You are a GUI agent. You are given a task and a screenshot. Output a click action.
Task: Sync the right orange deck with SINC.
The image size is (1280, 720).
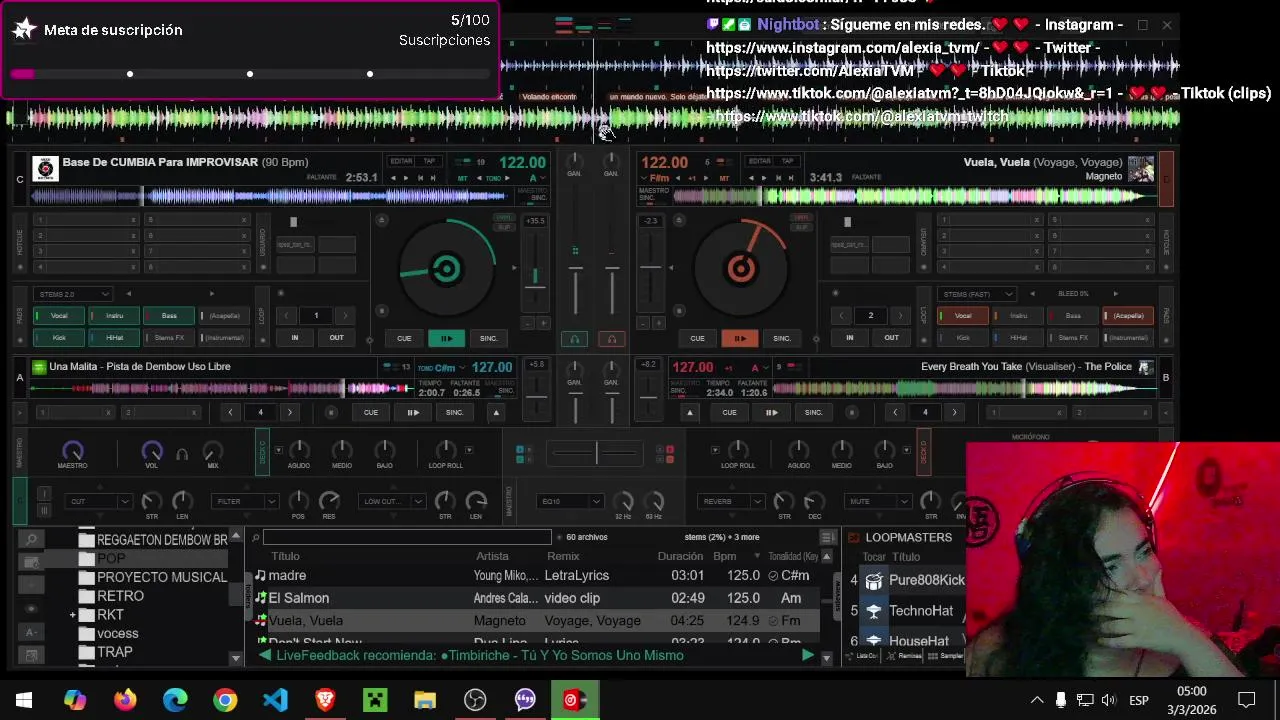coord(781,338)
